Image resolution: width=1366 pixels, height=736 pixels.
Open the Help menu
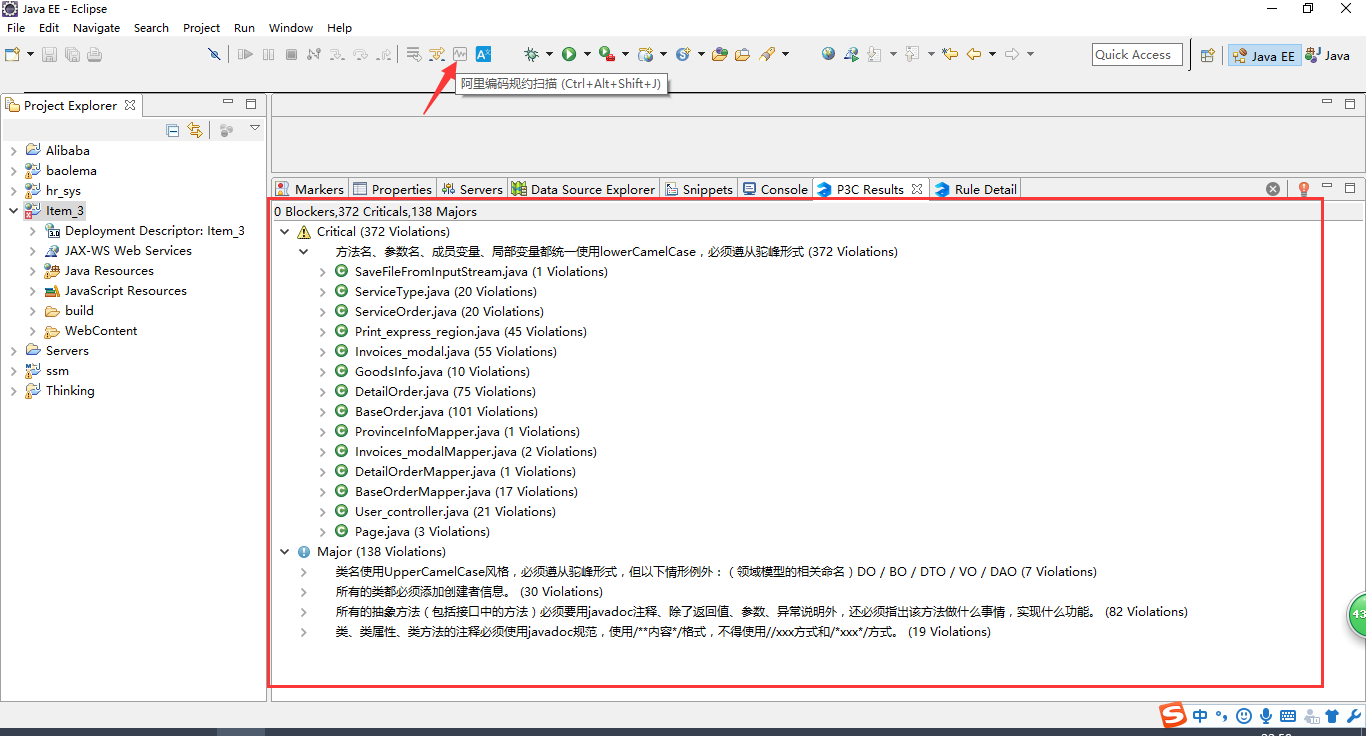pos(339,28)
